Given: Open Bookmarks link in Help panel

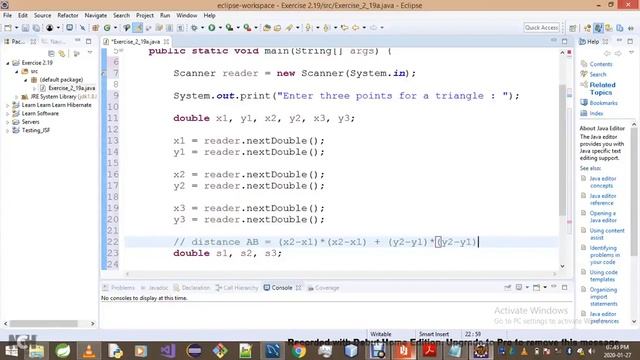Looking at the screenshot, I should 603,103.
